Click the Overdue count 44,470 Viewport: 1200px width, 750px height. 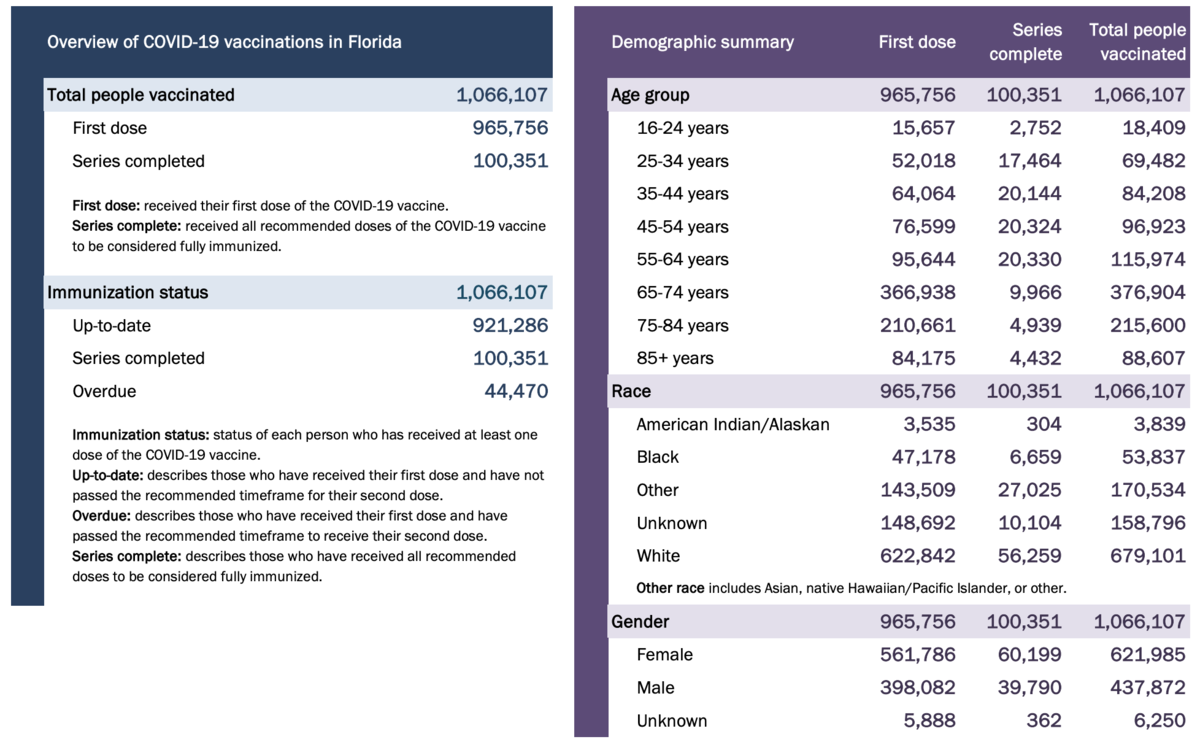[516, 391]
